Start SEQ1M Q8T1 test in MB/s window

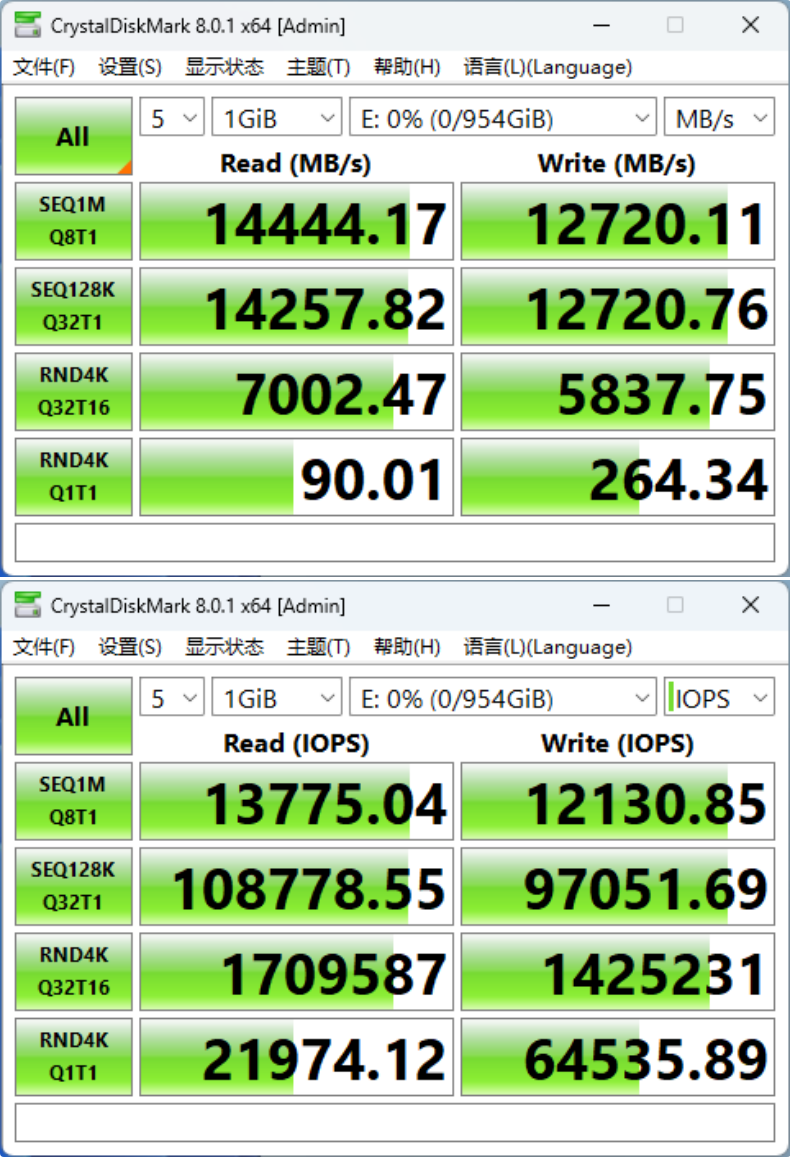pyautogui.click(x=73, y=221)
